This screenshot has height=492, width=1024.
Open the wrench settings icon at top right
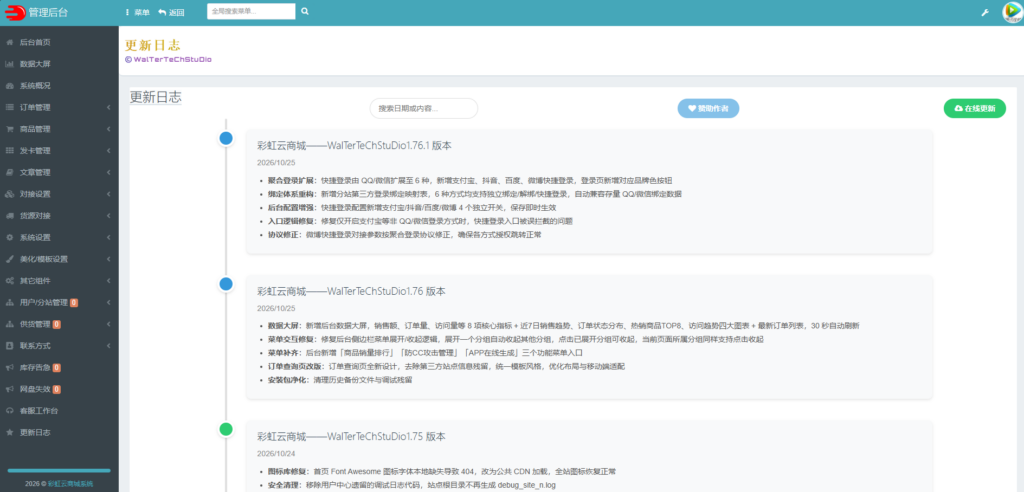[x=985, y=12]
